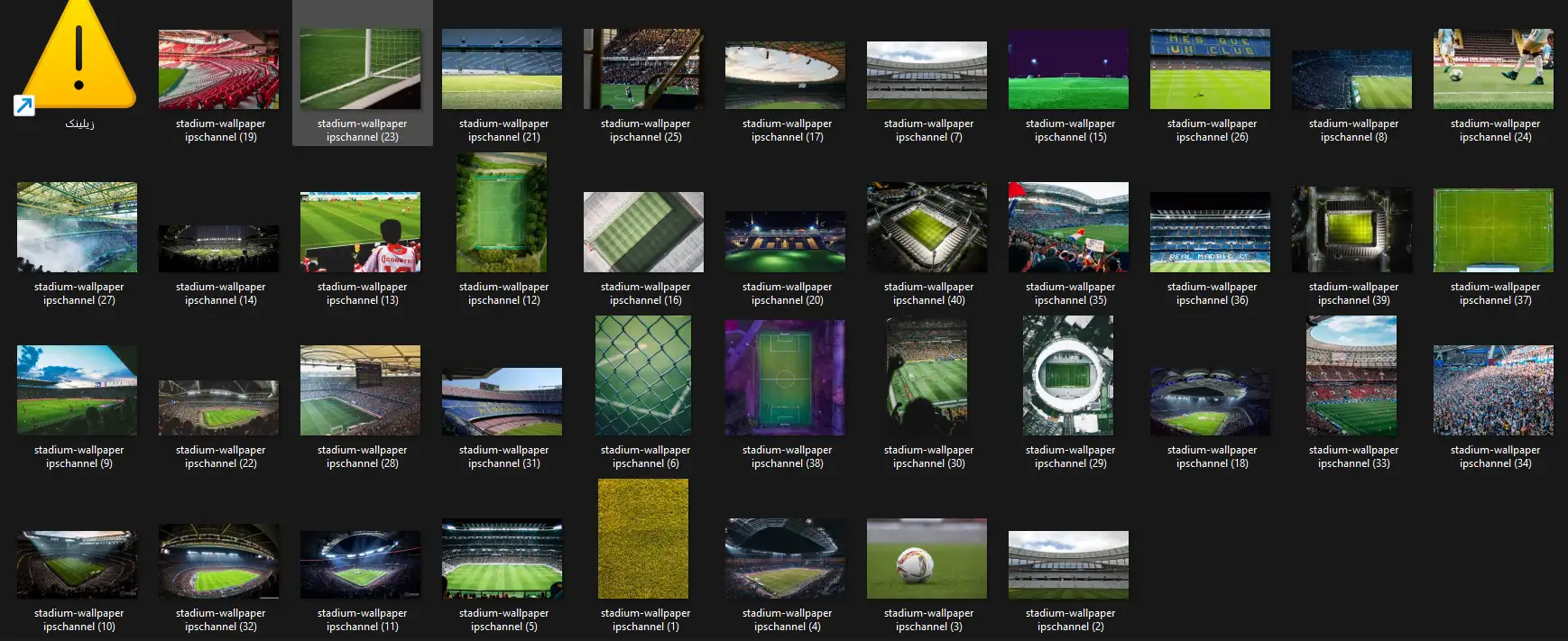Viewport: 1568px width, 641px height.
Task: Click the highlighted stadium-wallpaper ipschannel (23) file
Action: pyautogui.click(x=361, y=69)
